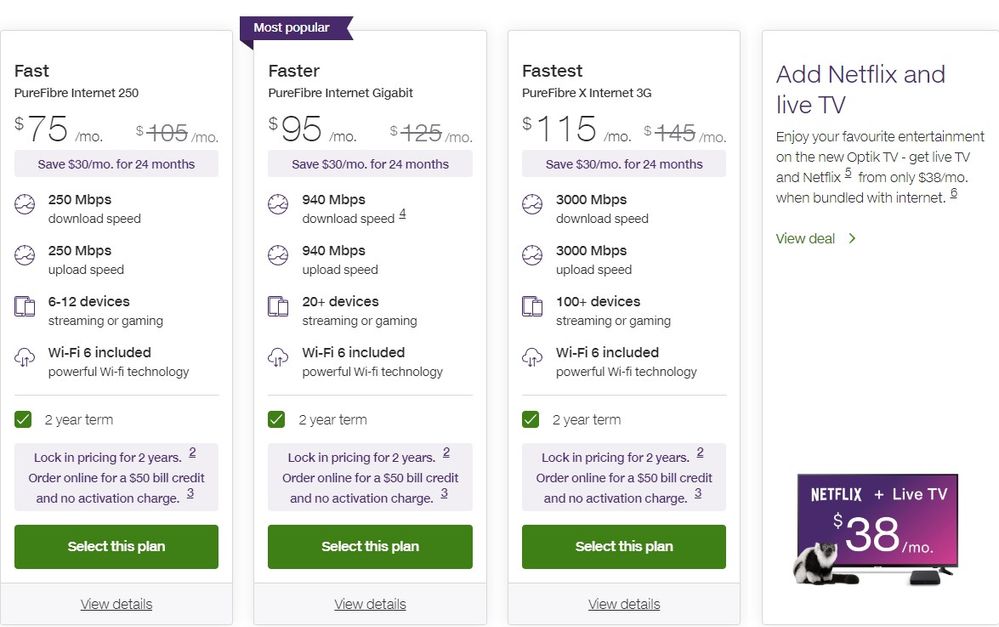Screen dimensions: 999x627
Task: Click download speed gauge icon in Fast plan
Action: point(25,205)
